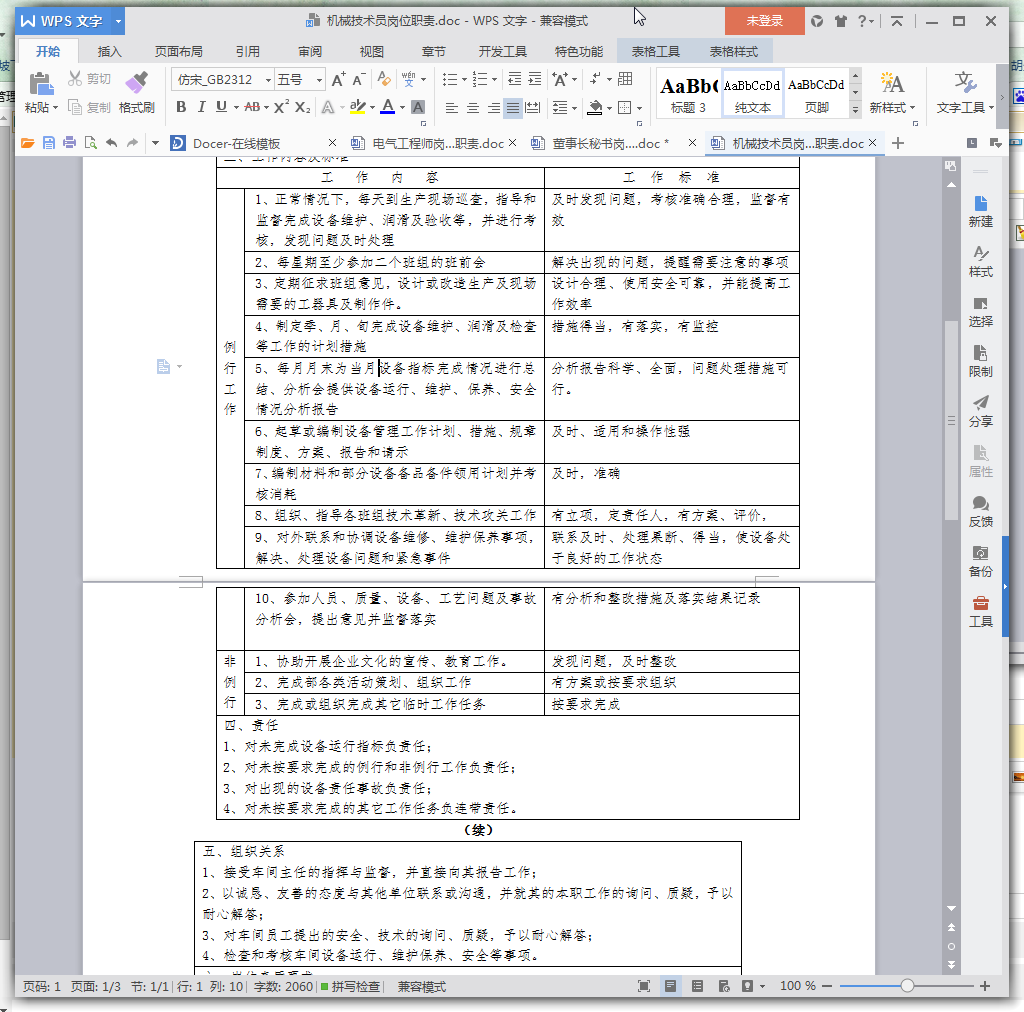Toggle subscript X₂ formatting
This screenshot has height=1012, width=1024.
302,107
